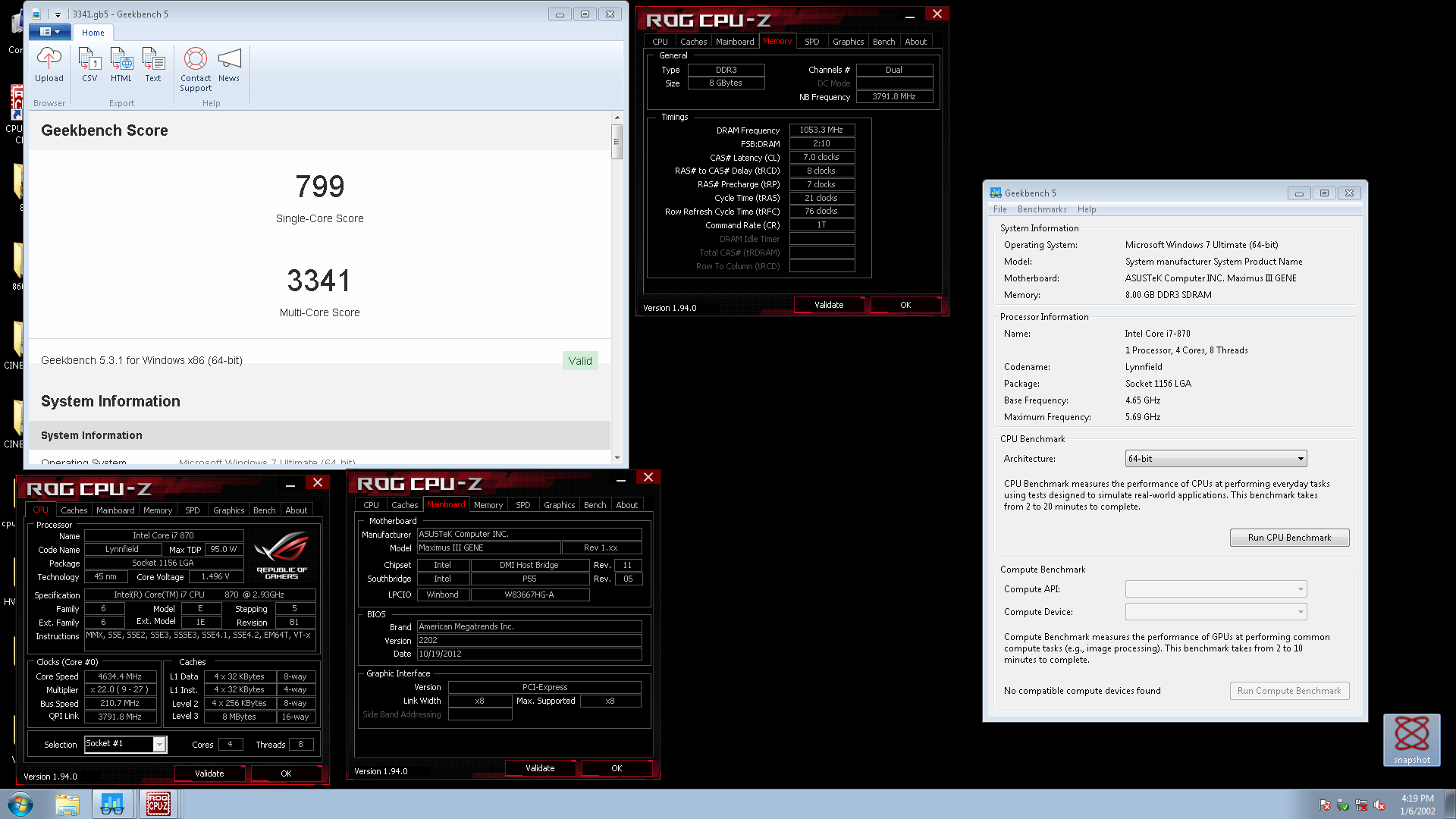Open the blue application menu button in ribbon

coord(50,32)
